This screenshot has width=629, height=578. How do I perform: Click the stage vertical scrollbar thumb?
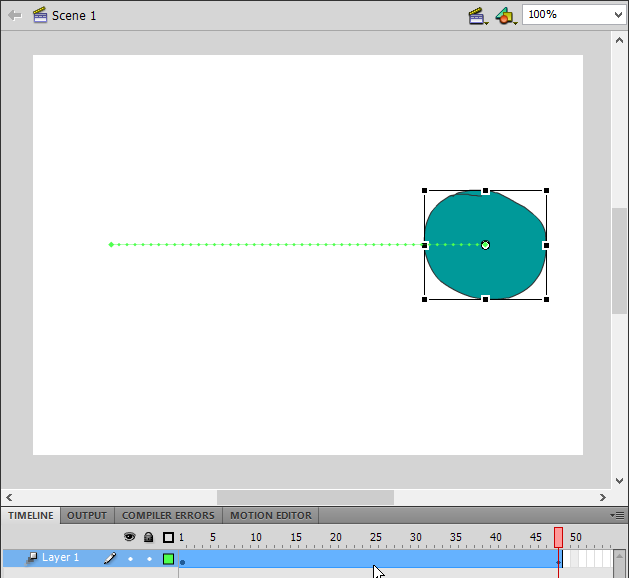click(x=619, y=261)
